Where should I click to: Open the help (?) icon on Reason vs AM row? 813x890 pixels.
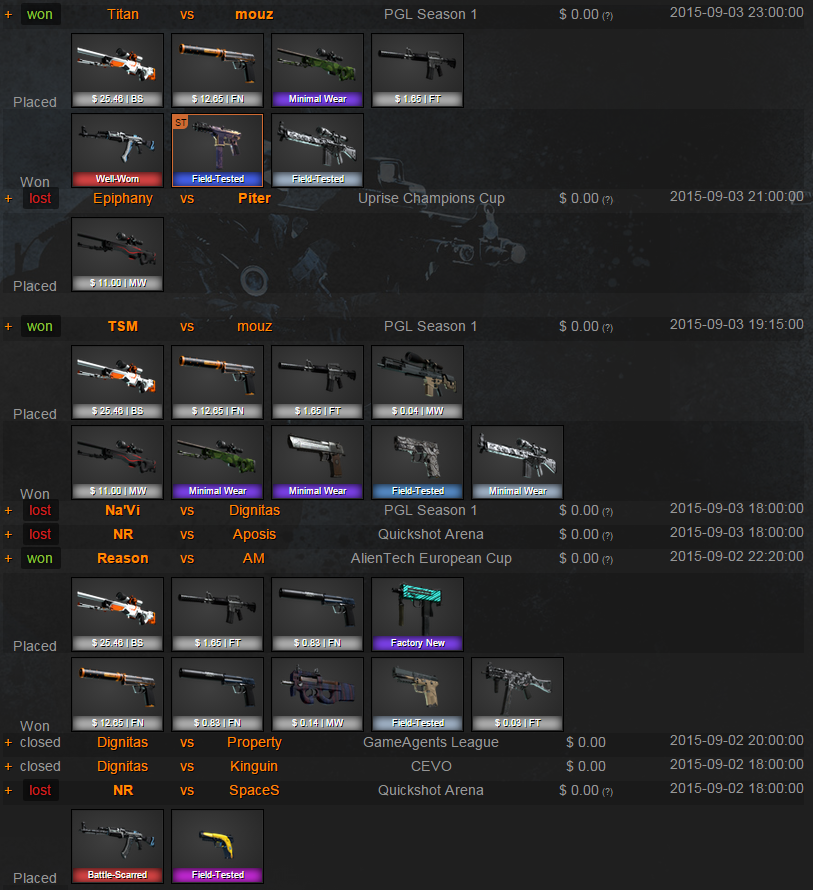pyautogui.click(x=607, y=560)
